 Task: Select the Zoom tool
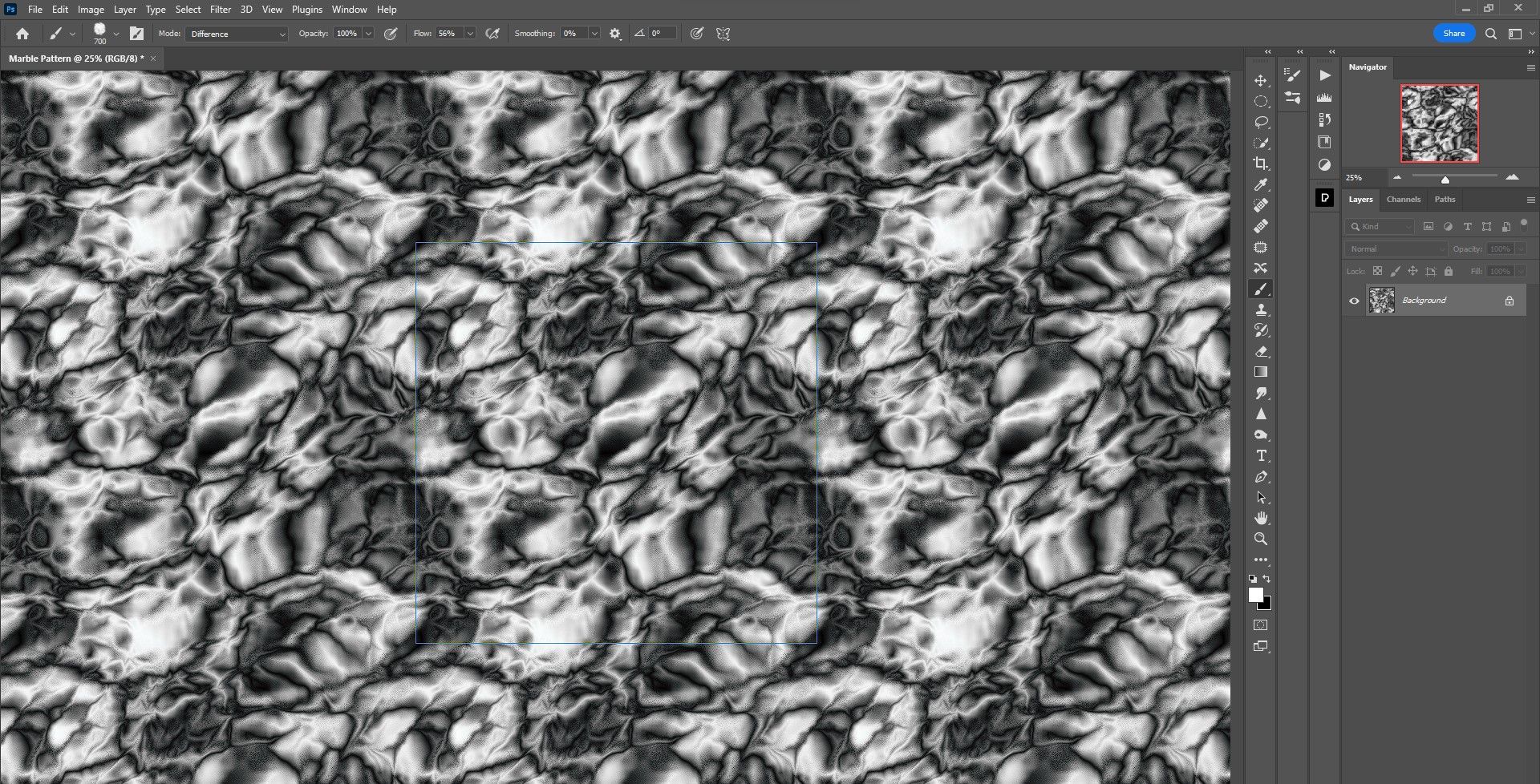[1261, 539]
